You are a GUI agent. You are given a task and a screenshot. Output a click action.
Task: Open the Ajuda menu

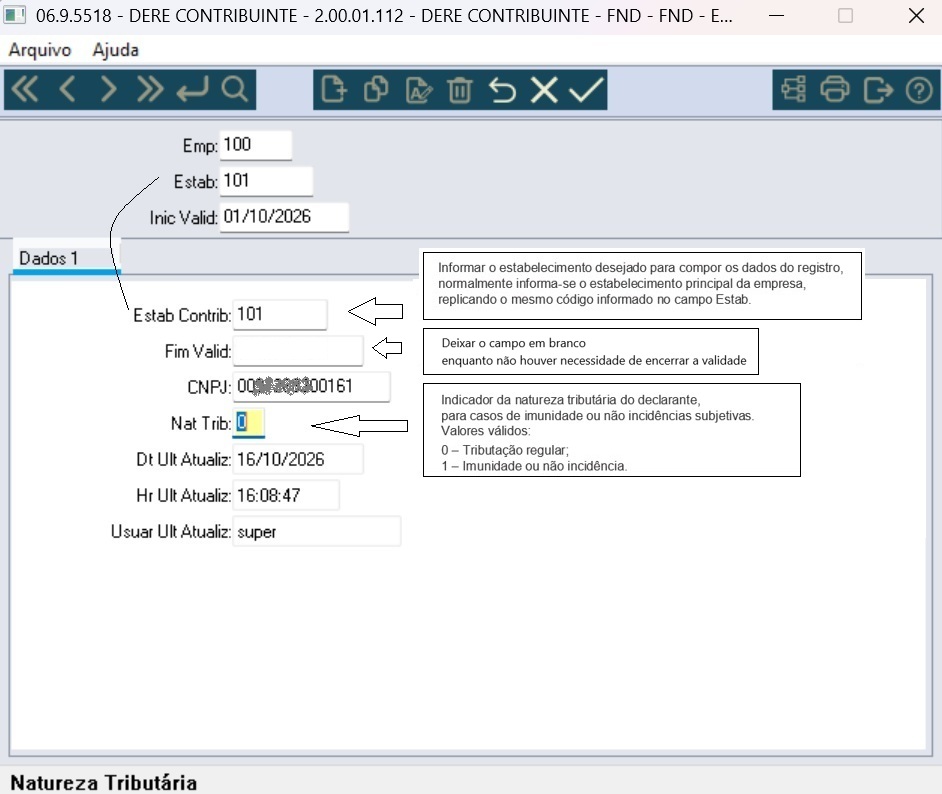click(115, 50)
